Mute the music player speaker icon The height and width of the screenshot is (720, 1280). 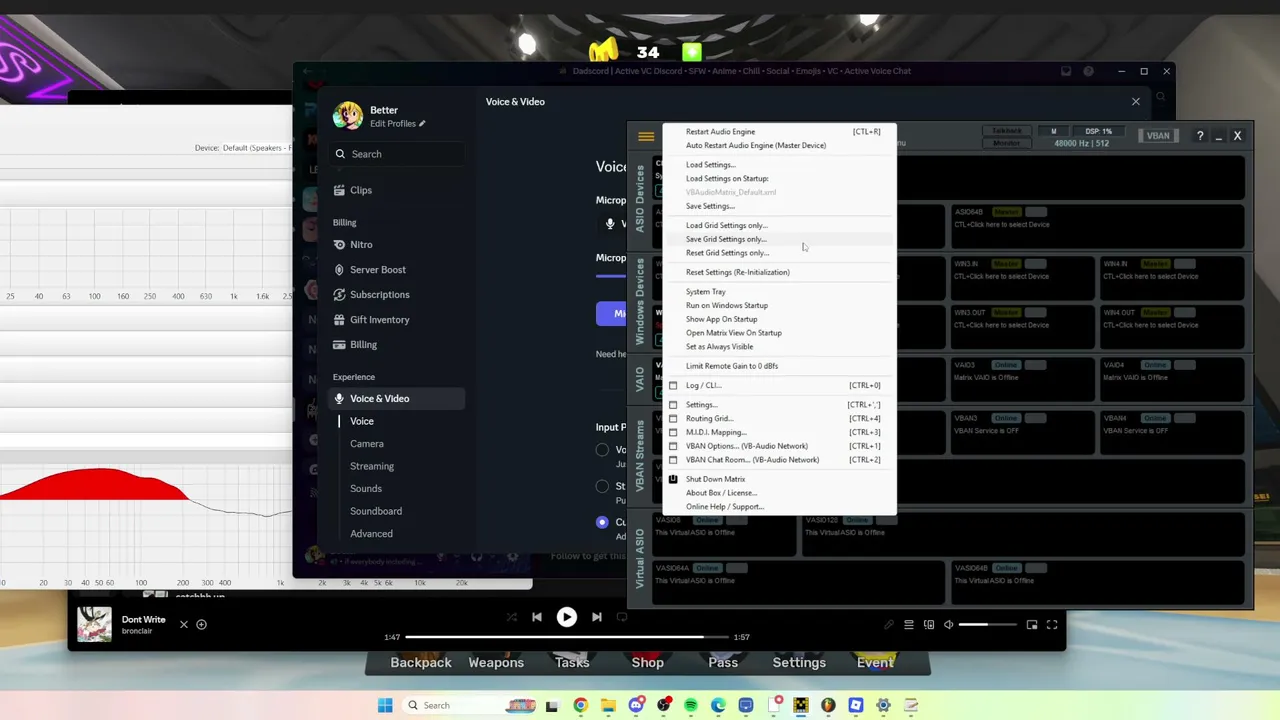click(x=948, y=625)
